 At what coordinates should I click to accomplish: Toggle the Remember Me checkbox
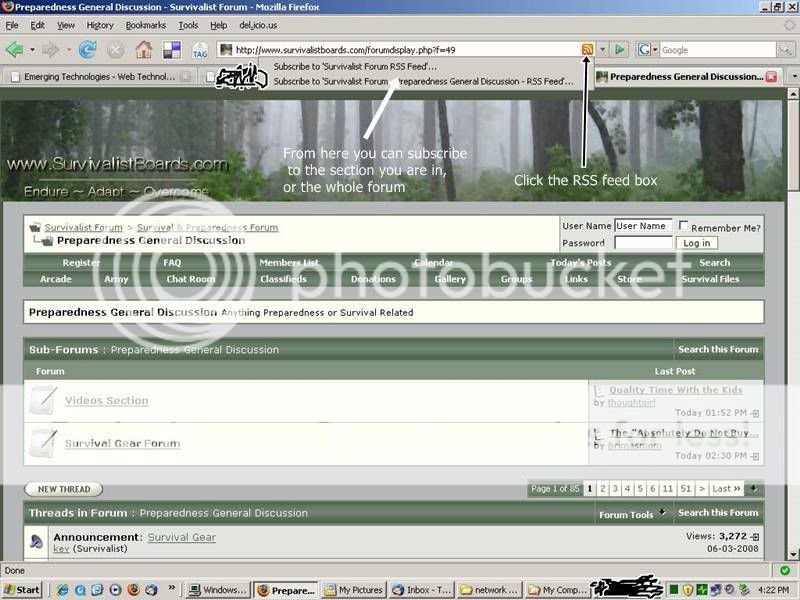683,225
